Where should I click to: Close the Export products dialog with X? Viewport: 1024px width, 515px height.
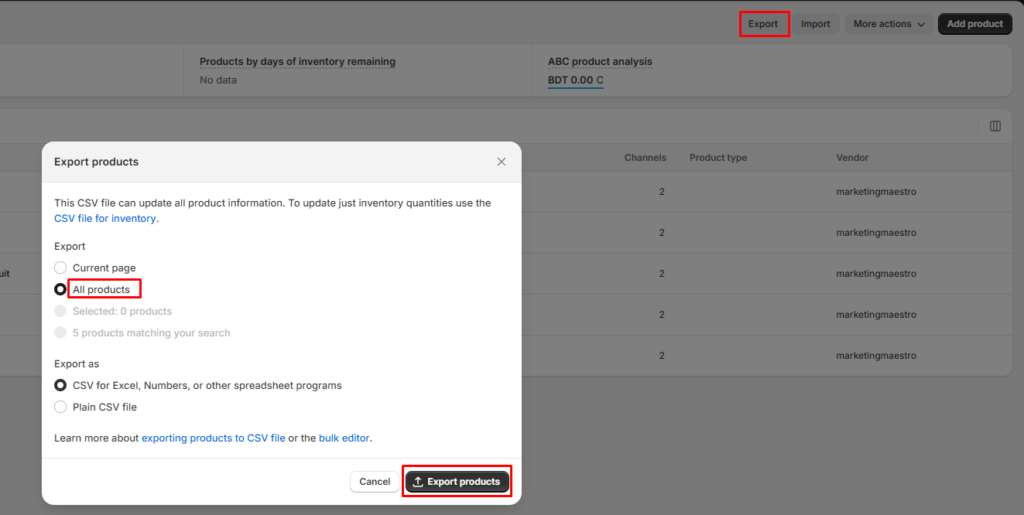(x=501, y=162)
